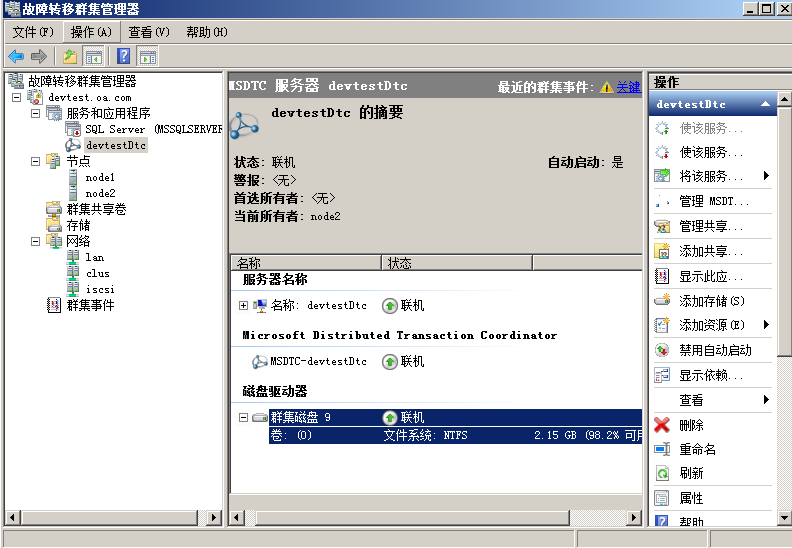Click the 属性 properties icon

click(x=662, y=498)
